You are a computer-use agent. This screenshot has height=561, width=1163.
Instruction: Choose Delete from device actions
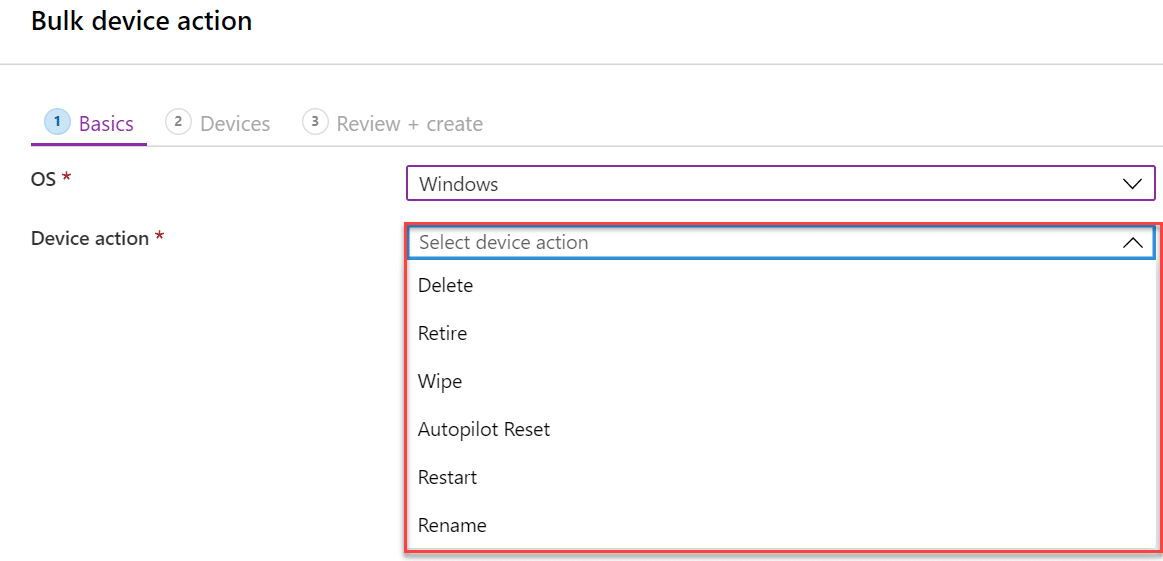(780, 285)
